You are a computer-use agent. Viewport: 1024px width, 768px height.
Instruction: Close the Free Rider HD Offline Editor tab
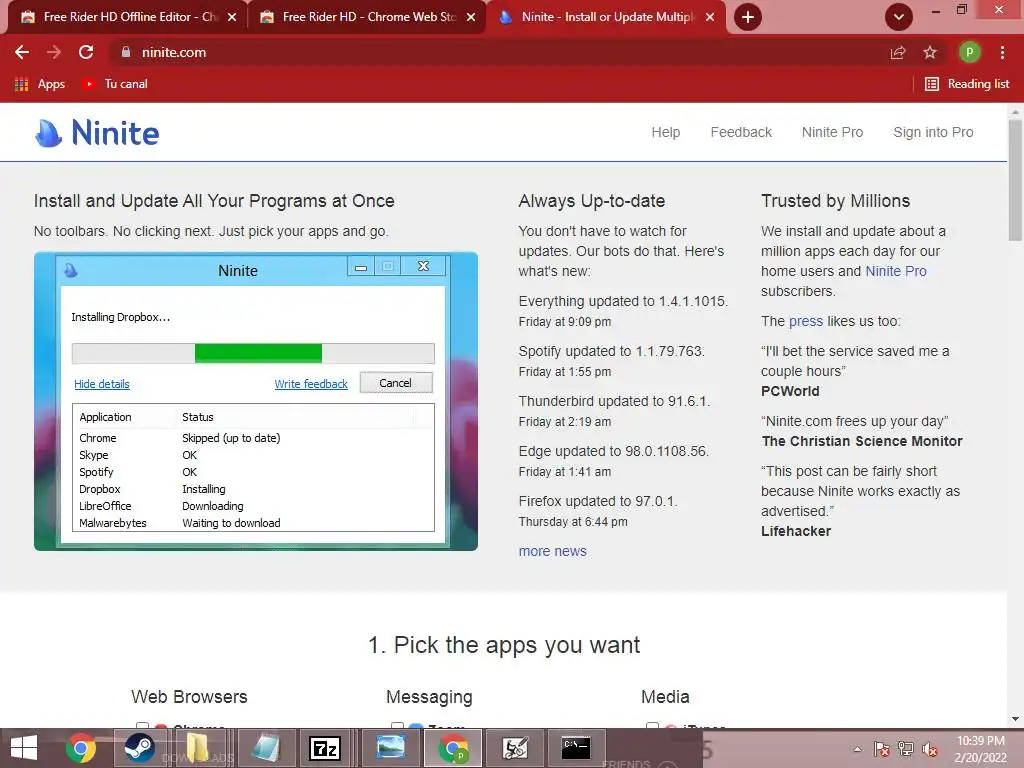tap(232, 17)
